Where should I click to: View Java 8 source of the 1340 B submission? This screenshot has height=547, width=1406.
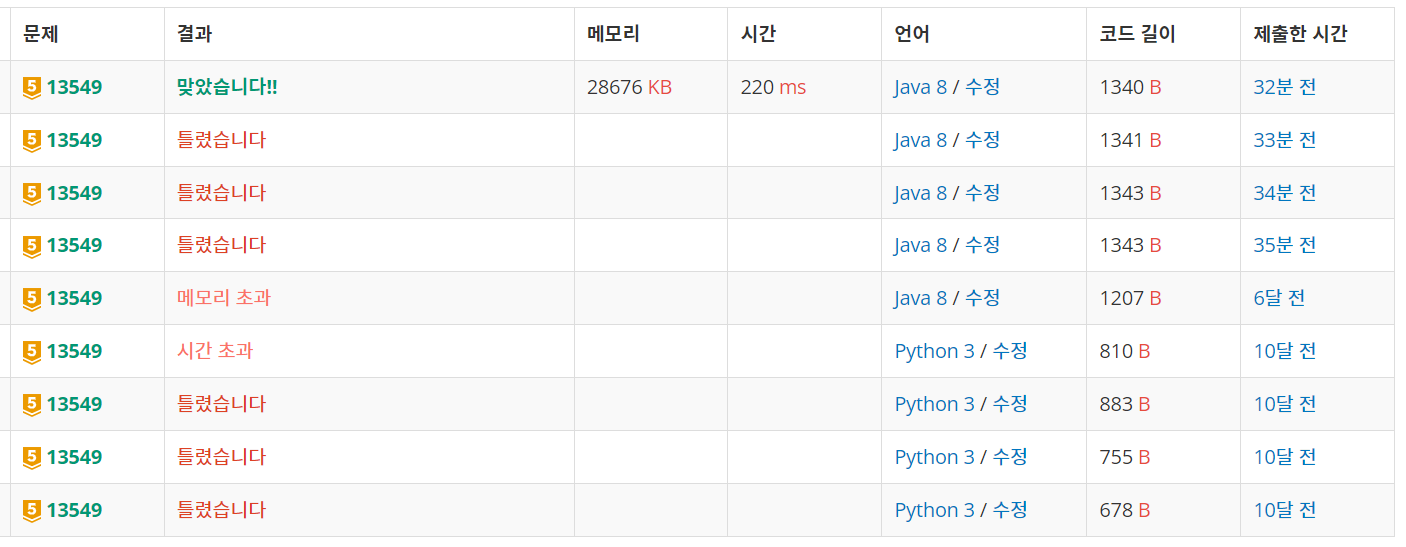click(920, 87)
